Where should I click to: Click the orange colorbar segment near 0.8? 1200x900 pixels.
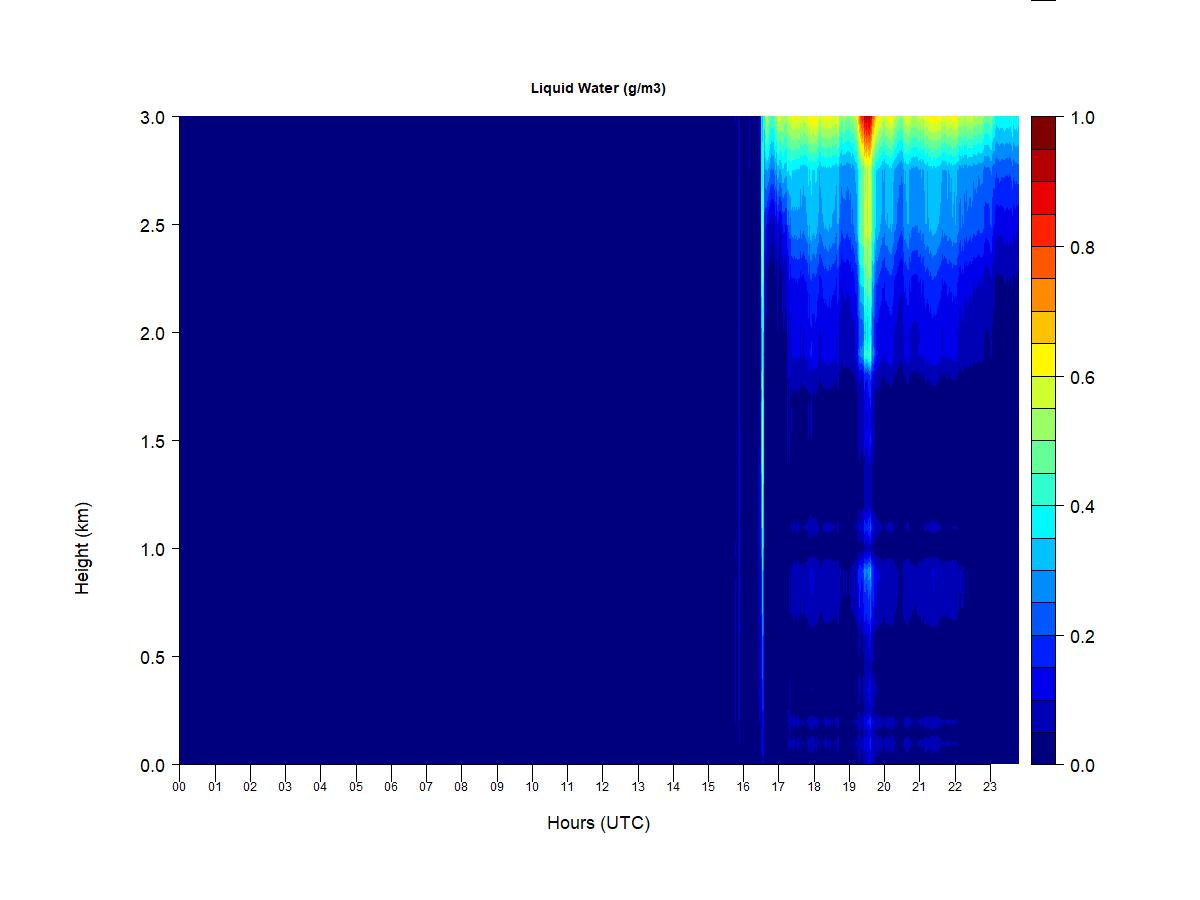(1044, 263)
